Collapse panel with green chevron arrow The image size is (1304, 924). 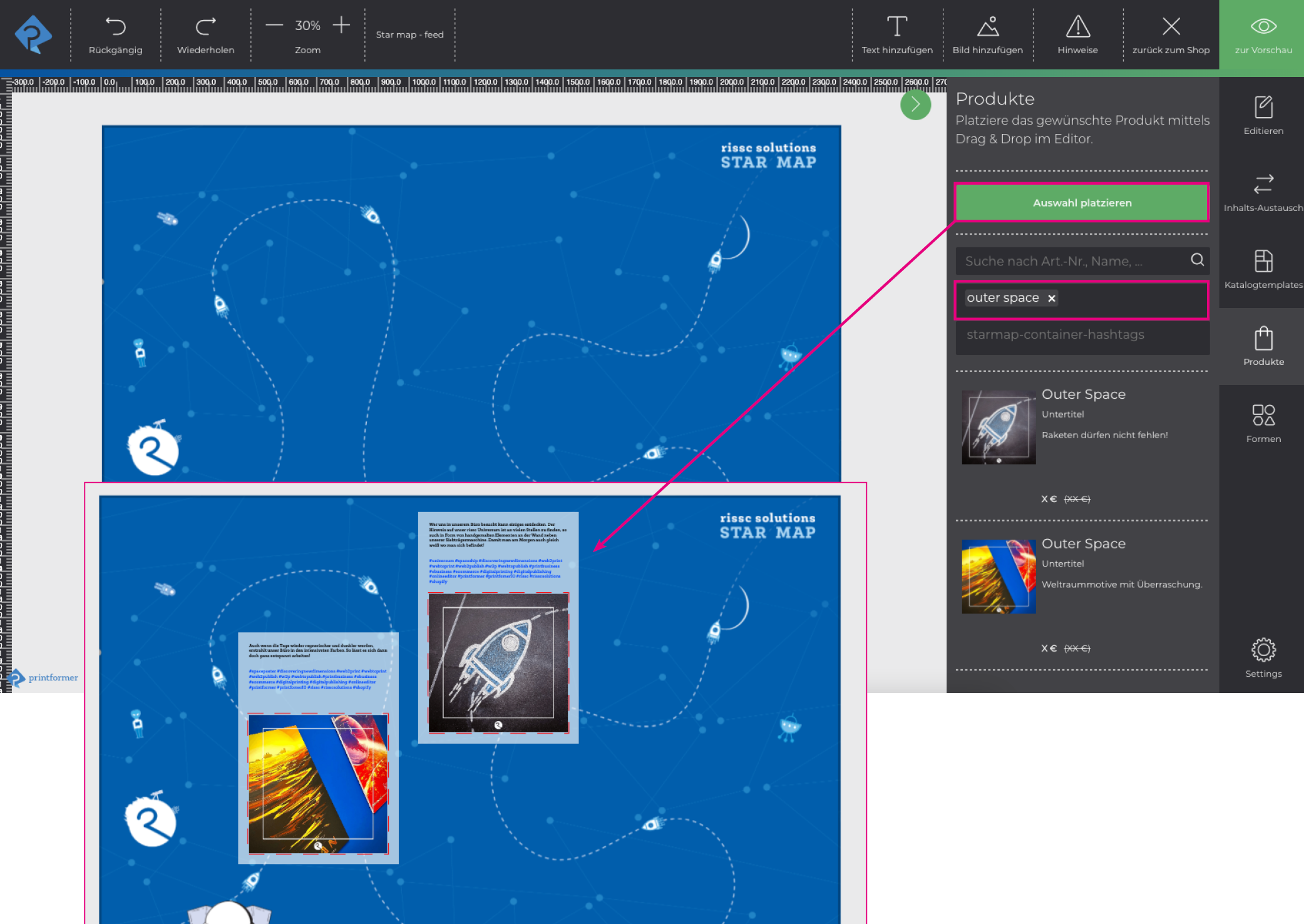[915, 105]
